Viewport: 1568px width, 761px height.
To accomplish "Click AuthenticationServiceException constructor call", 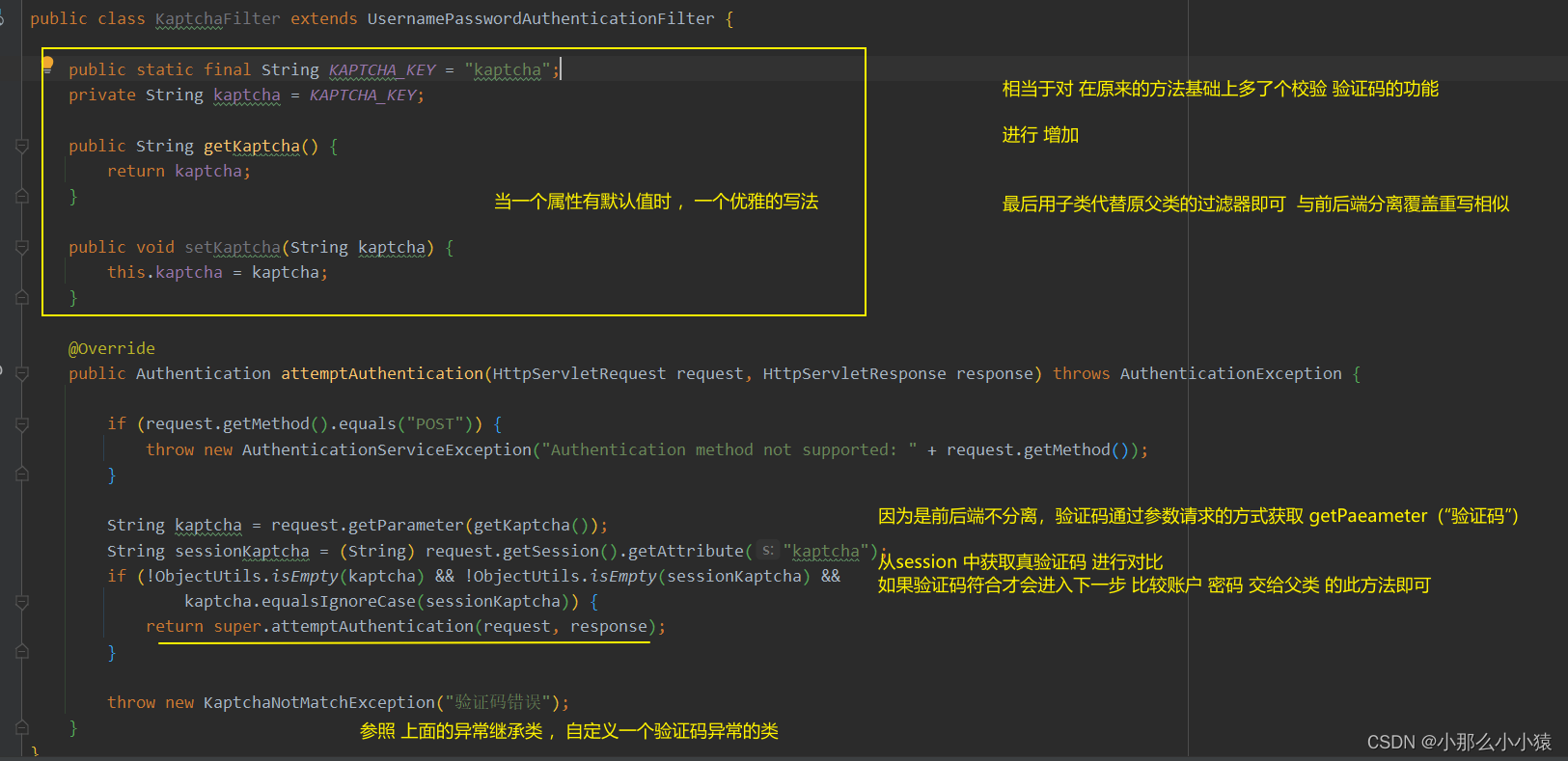I will (x=387, y=449).
